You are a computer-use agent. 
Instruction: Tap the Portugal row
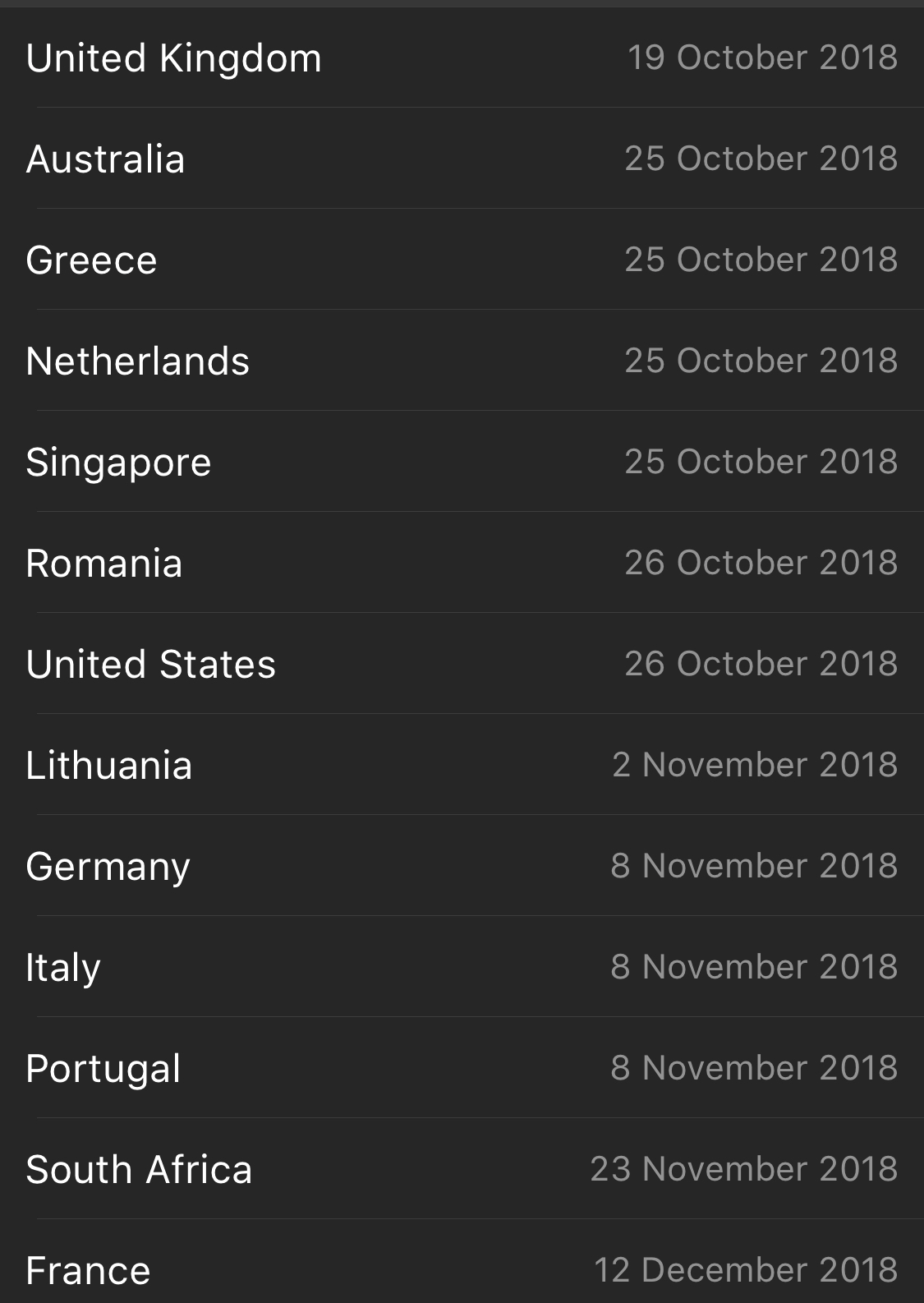coord(103,1069)
